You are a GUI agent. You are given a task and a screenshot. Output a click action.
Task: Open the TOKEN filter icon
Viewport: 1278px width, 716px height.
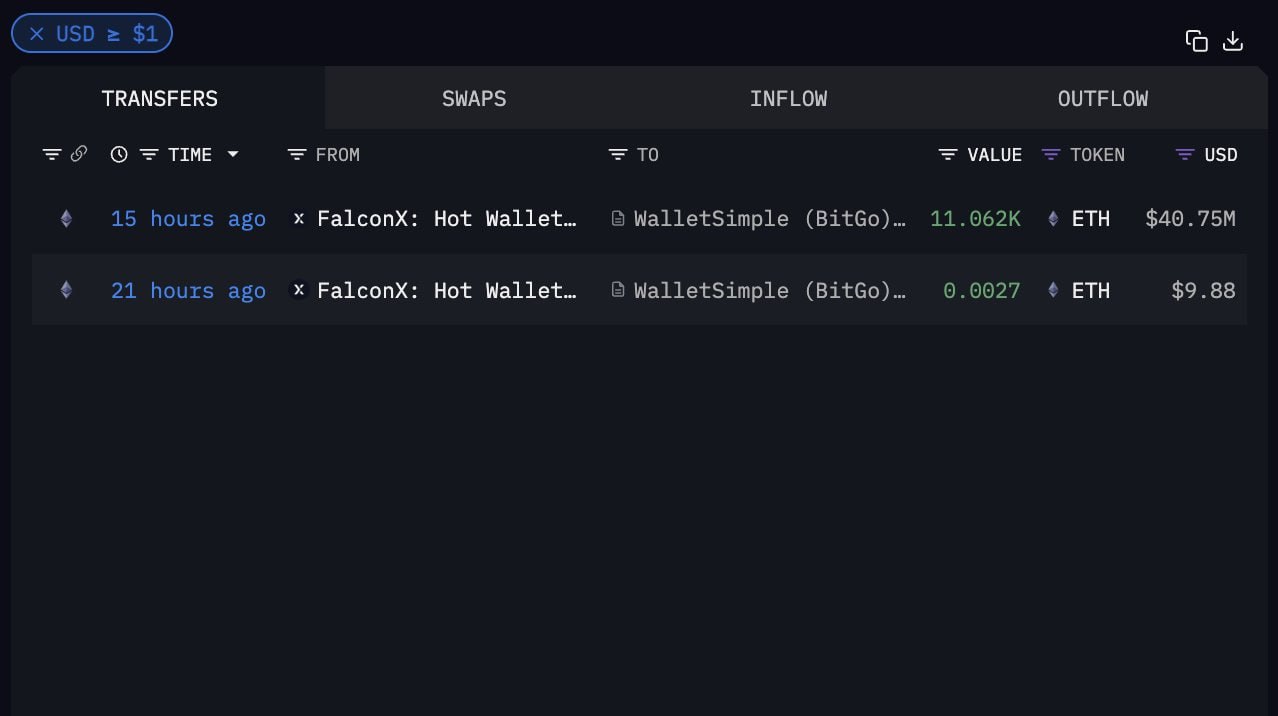1050,154
